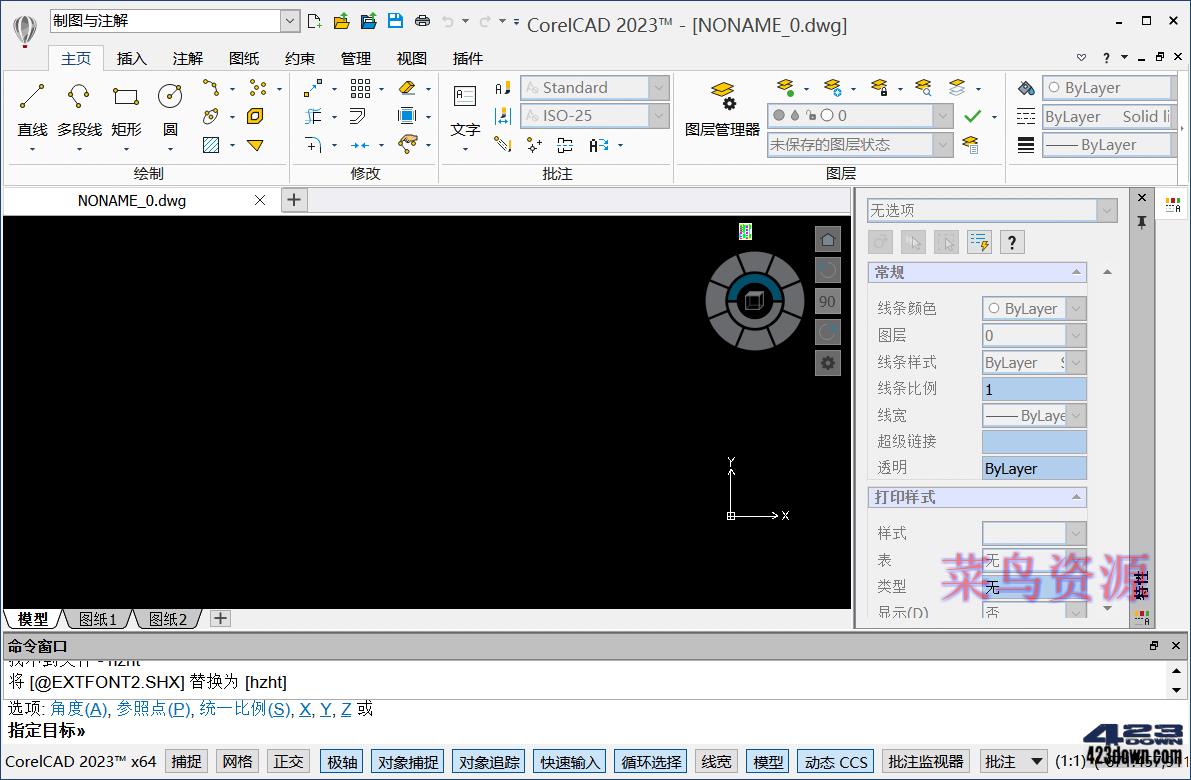Click the pattern array tool in 修改 panel
This screenshot has width=1191, height=780.
click(x=361, y=89)
